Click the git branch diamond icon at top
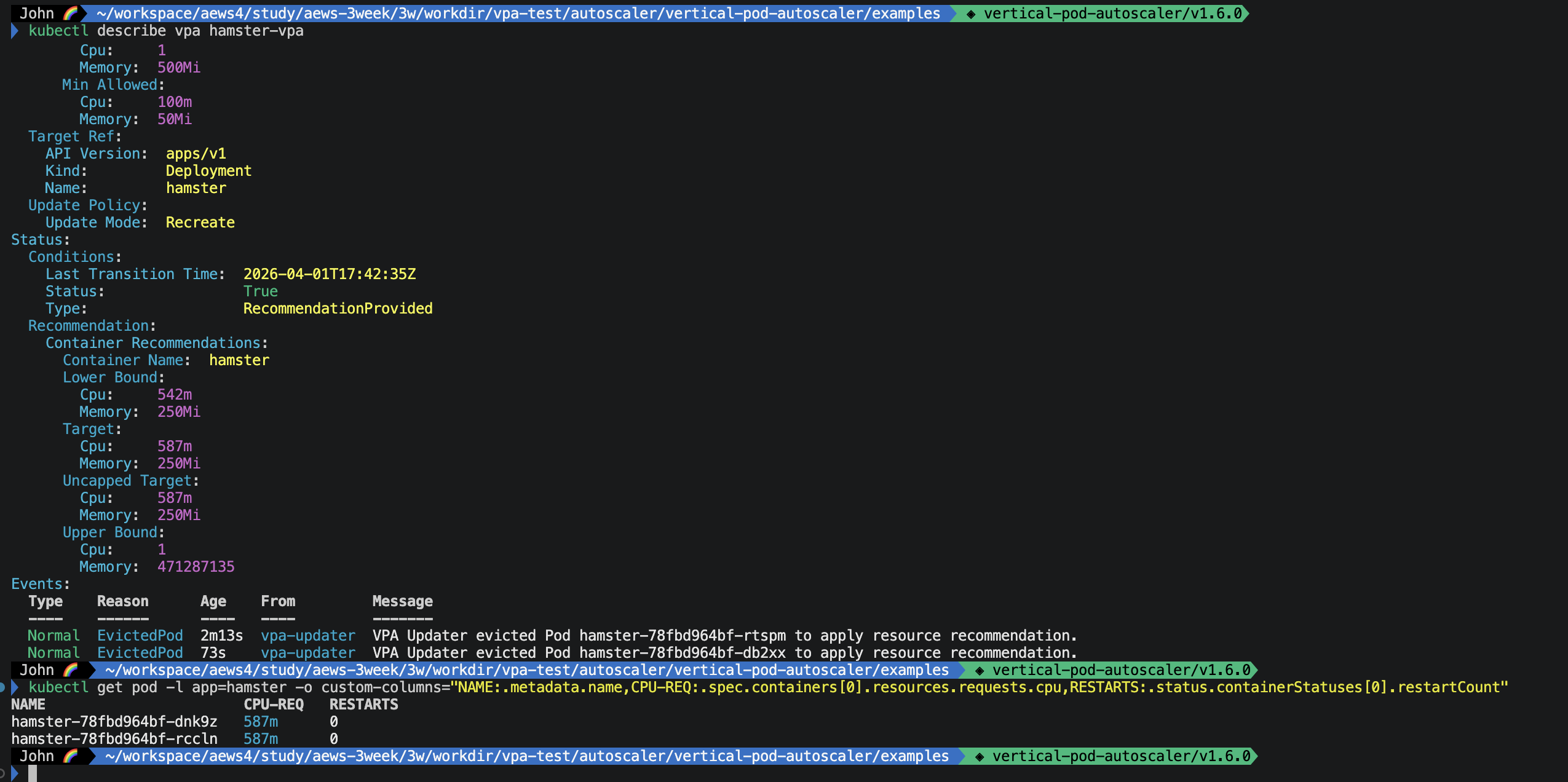The width and height of the screenshot is (1568, 782). point(971,14)
